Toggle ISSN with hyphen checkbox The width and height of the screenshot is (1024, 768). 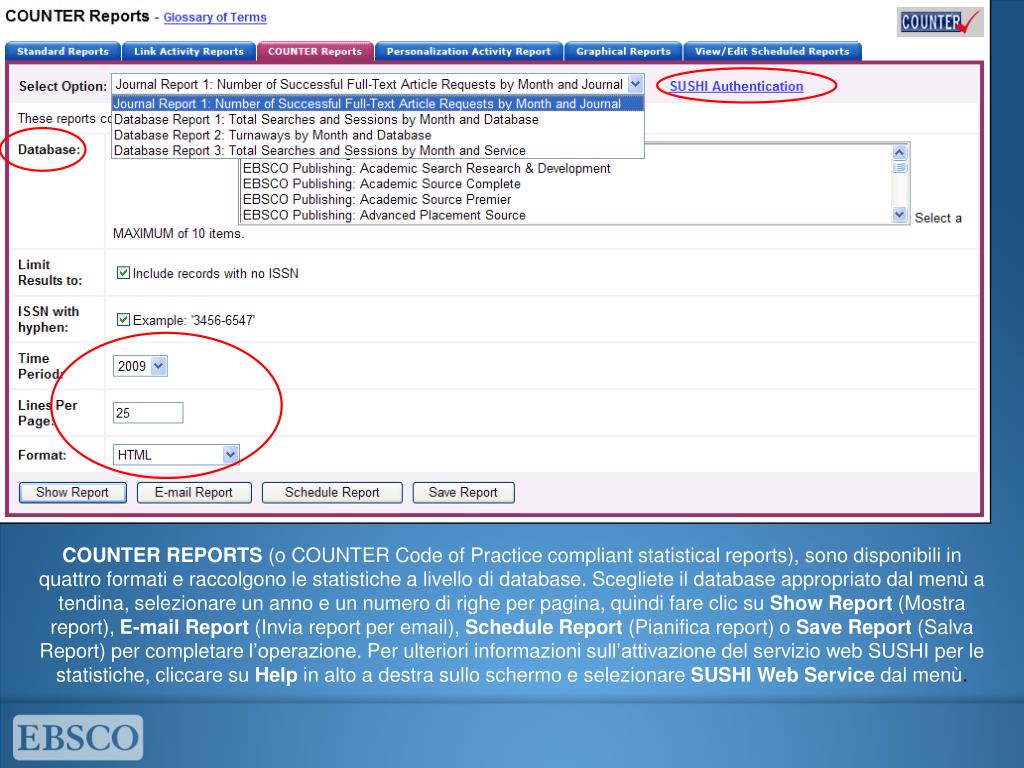coord(123,319)
